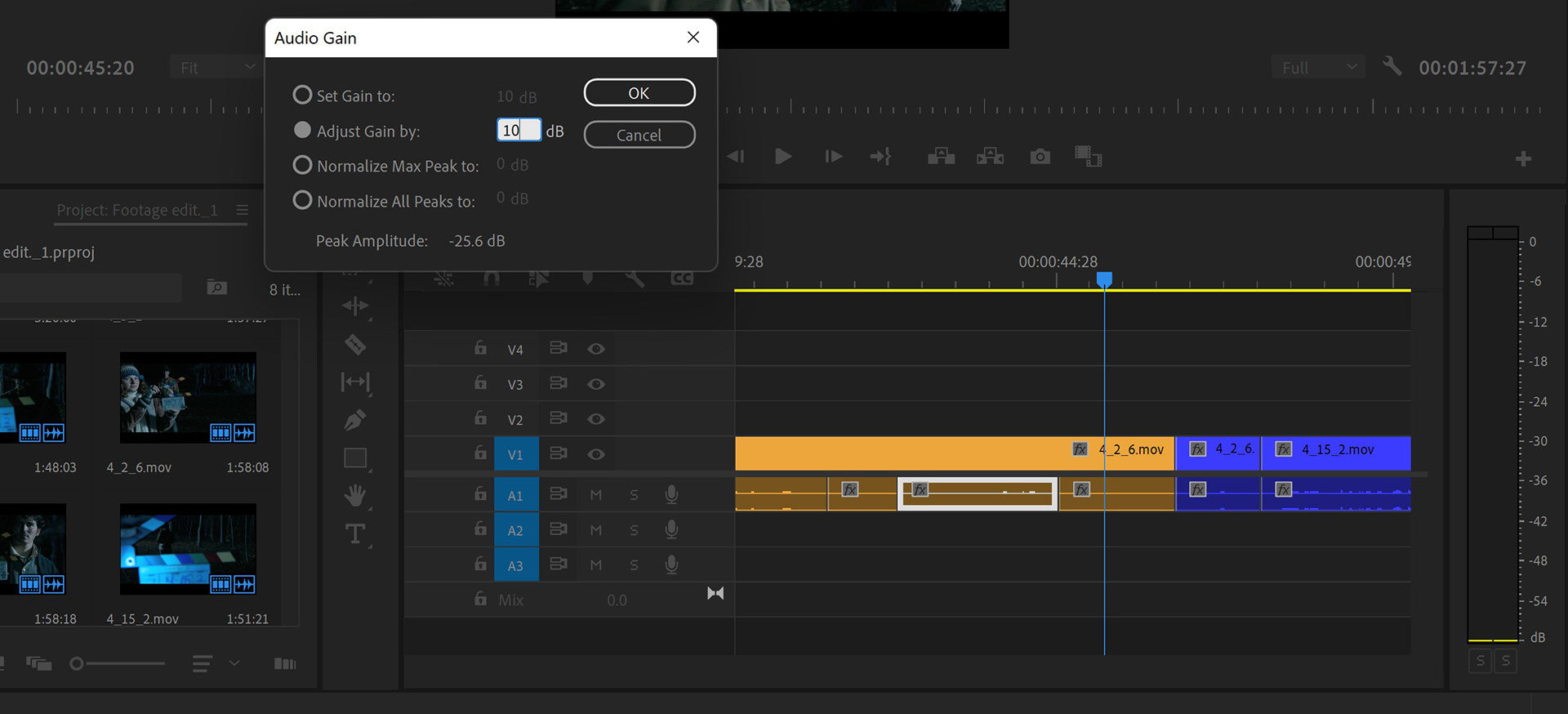The height and width of the screenshot is (714, 1568).
Task: Select the 4_15_2.mov video clip on V1
Action: (x=1336, y=453)
